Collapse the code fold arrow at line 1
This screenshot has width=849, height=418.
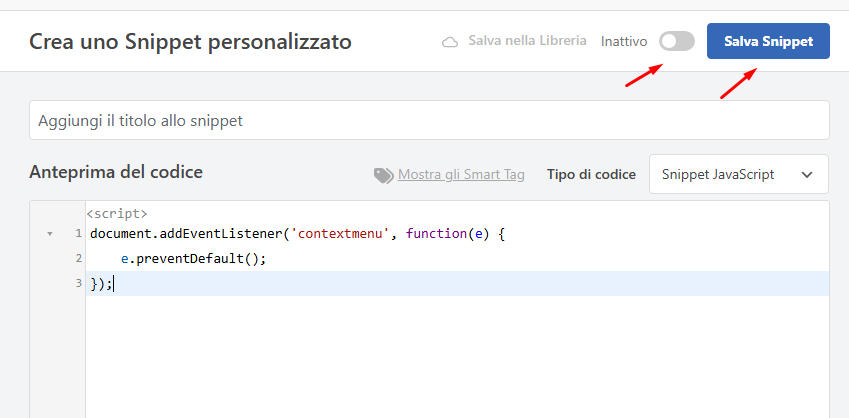coord(50,234)
